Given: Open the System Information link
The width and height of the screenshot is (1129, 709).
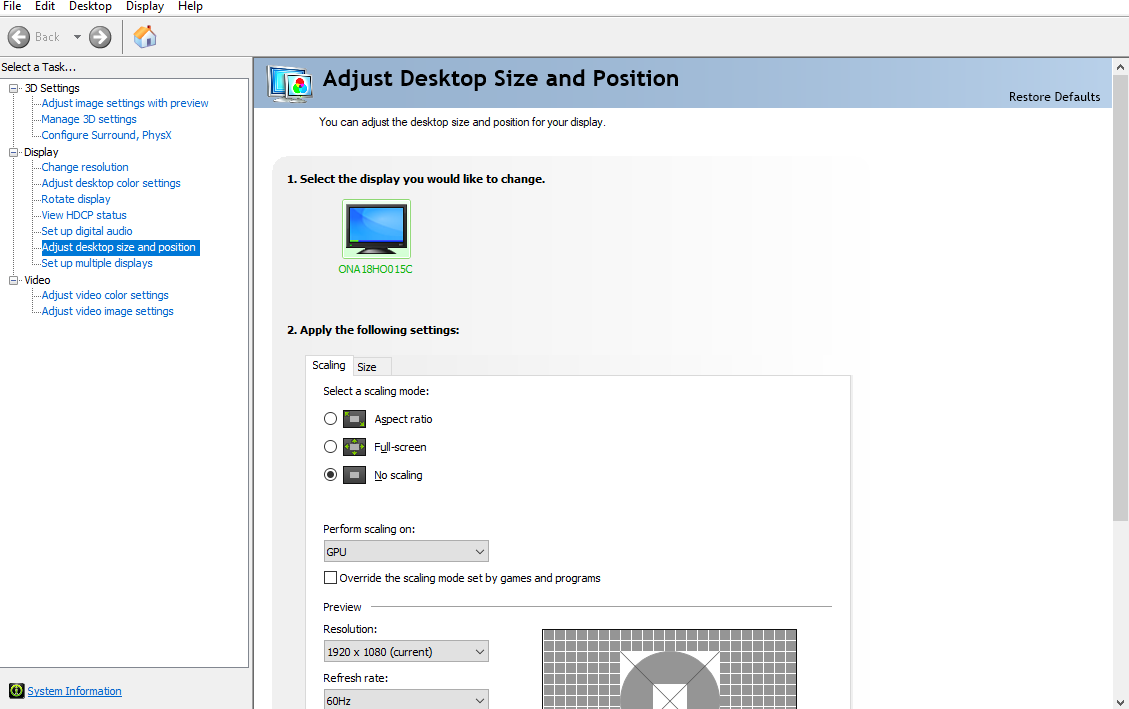Looking at the screenshot, I should point(74,691).
